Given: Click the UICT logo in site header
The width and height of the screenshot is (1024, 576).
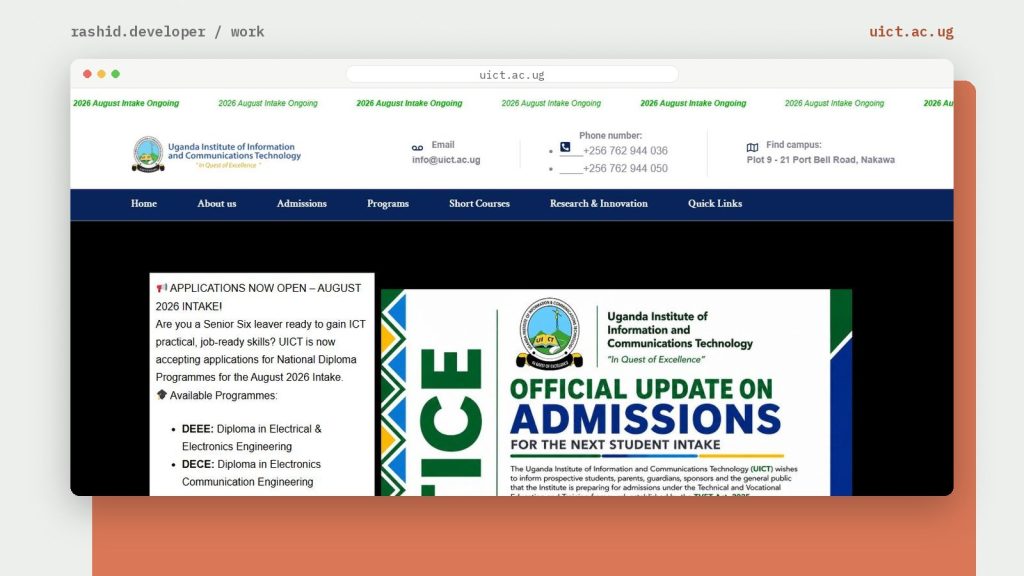Looking at the screenshot, I should tap(216, 154).
